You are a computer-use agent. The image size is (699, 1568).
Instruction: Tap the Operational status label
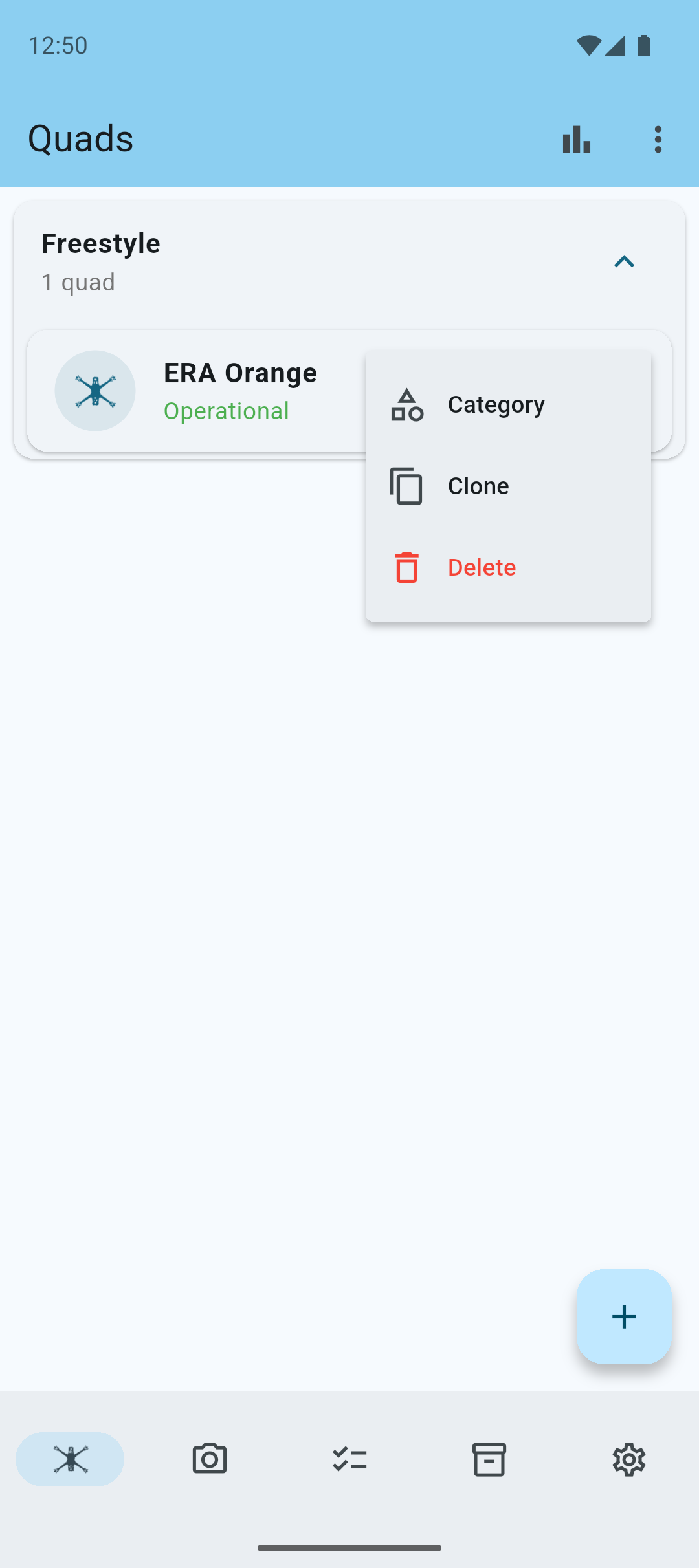pos(227,411)
